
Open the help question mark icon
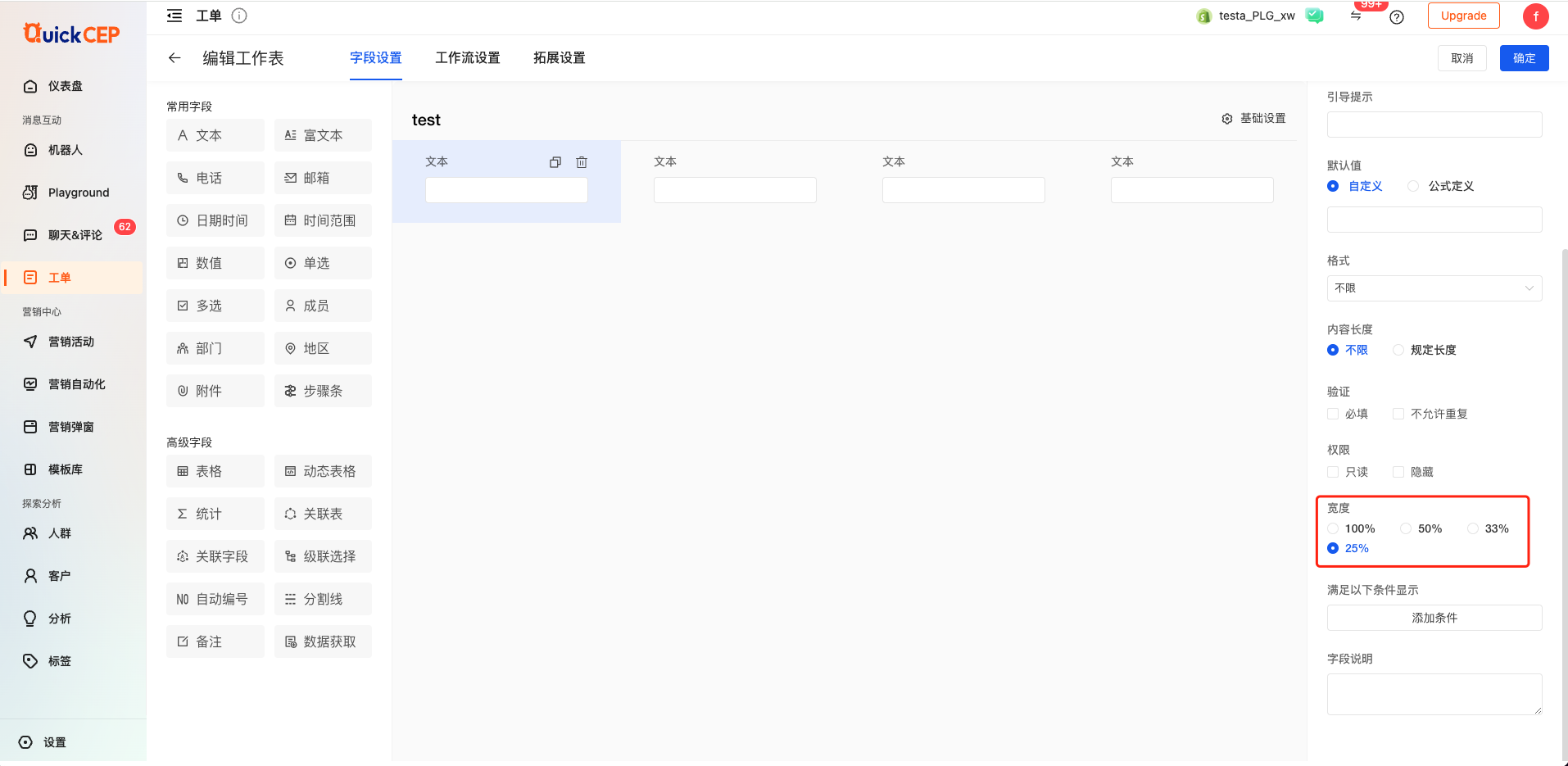pyautogui.click(x=1397, y=17)
